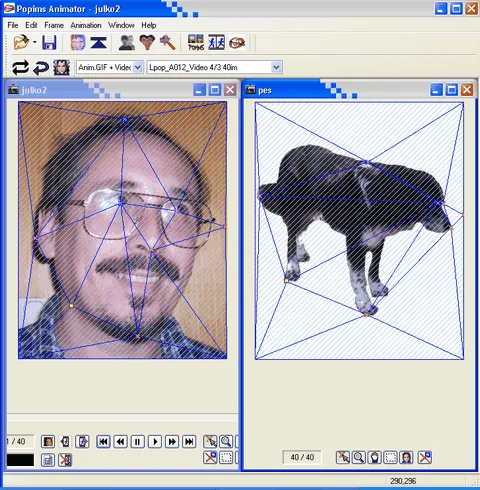This screenshot has width=480, height=490.
Task: Click the loop arrows icon
Action: coord(20,68)
